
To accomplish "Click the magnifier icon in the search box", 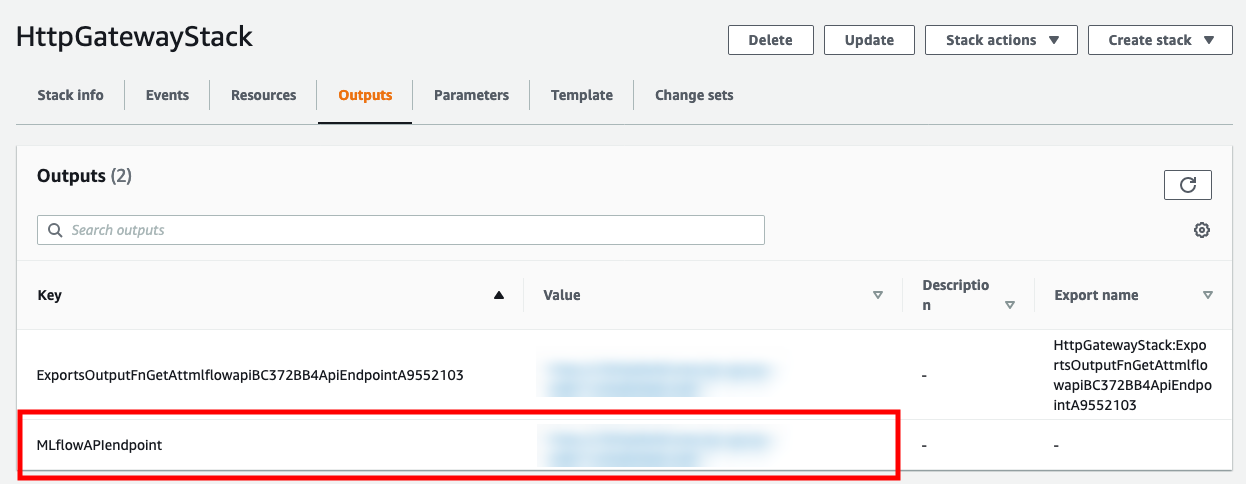I will pos(54,230).
